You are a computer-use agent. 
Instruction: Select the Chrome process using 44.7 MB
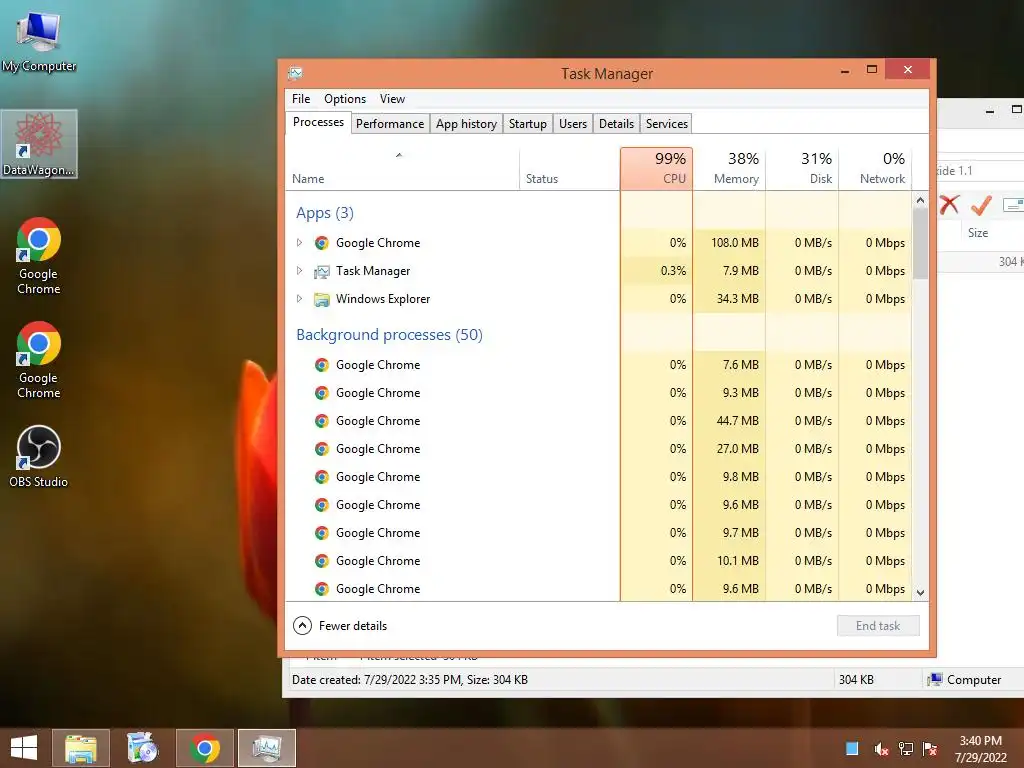click(x=598, y=421)
